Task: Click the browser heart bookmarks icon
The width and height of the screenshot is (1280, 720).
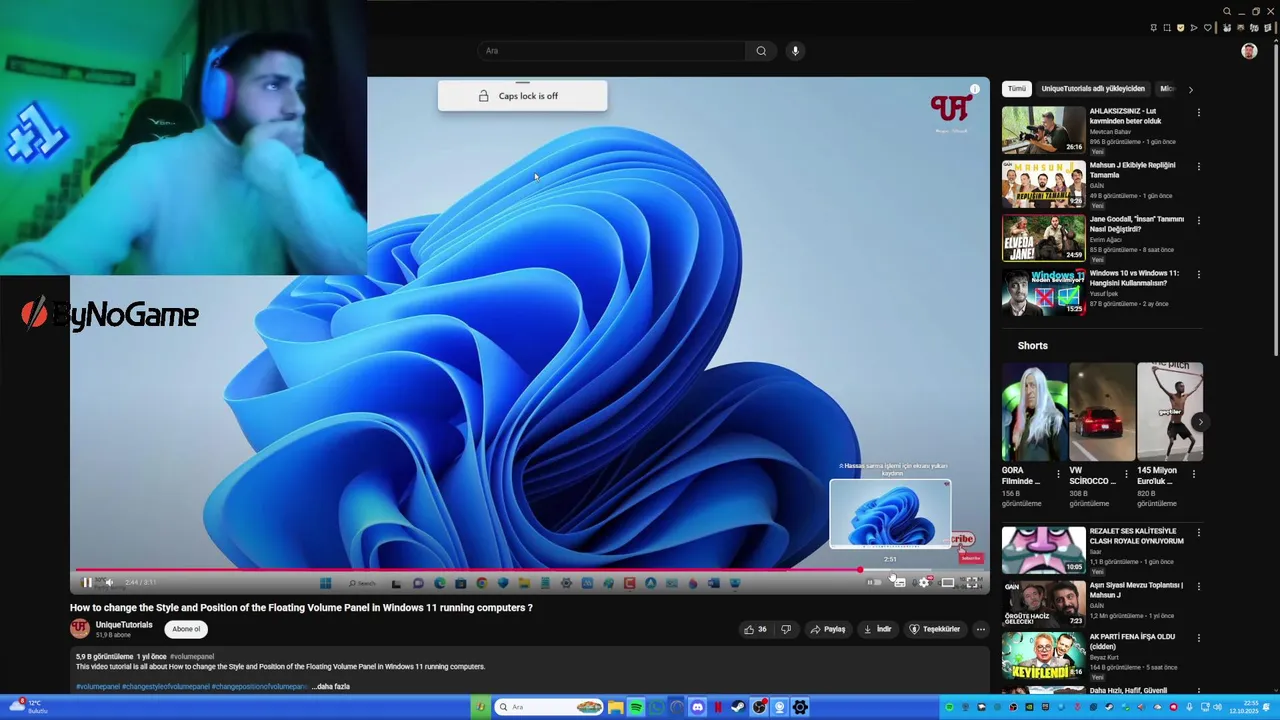Action: (1207, 27)
